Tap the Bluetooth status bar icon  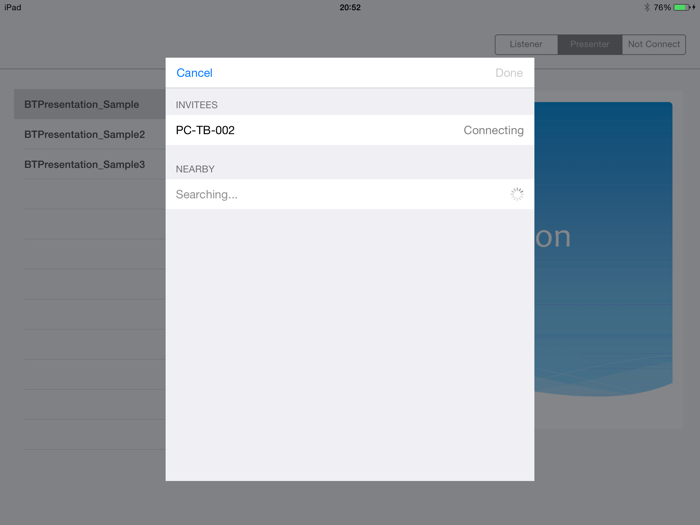(646, 7)
